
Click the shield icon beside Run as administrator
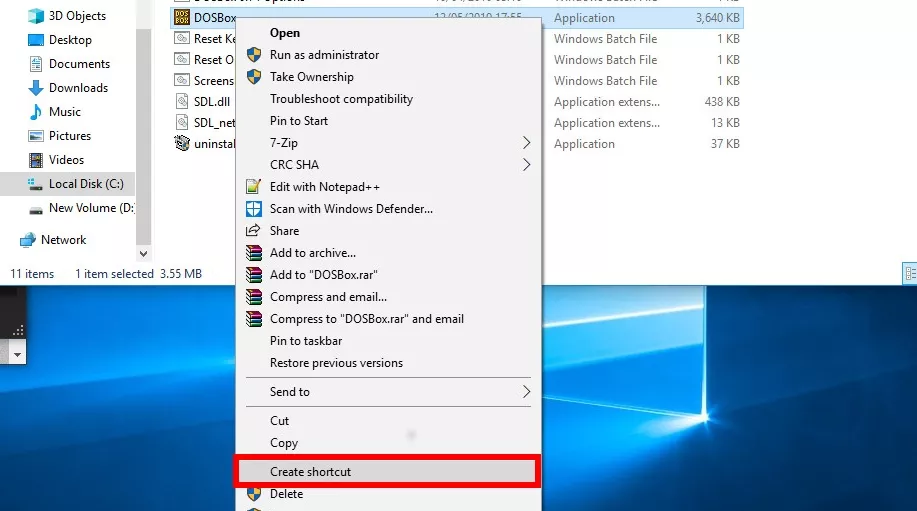[x=254, y=55]
